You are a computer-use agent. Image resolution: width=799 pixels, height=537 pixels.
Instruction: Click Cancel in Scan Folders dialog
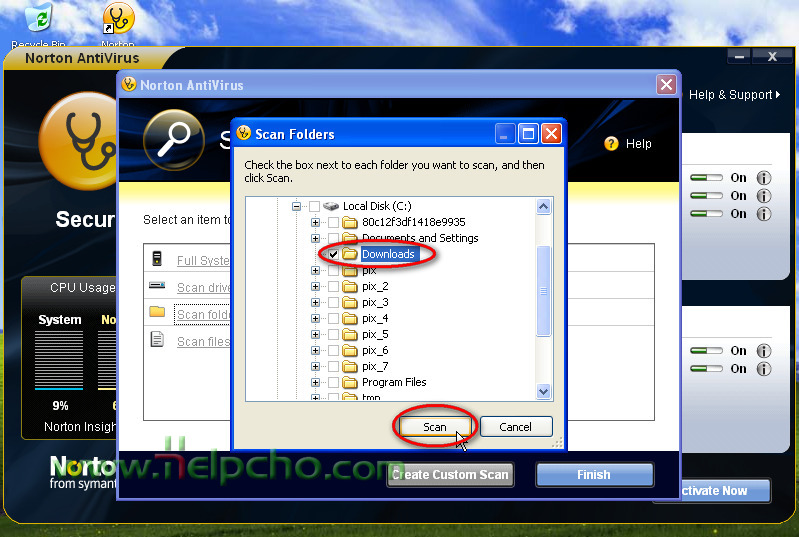click(516, 427)
